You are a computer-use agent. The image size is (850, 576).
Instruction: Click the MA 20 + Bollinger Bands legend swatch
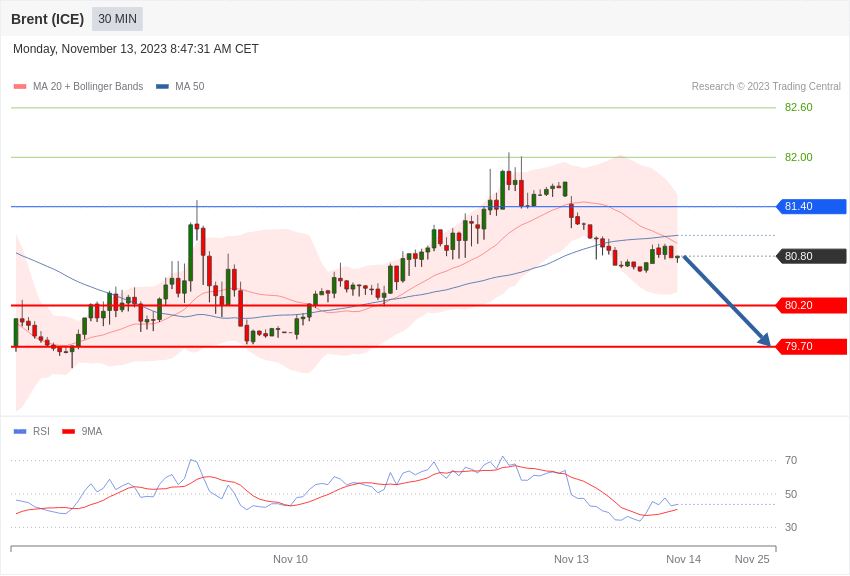point(20,87)
